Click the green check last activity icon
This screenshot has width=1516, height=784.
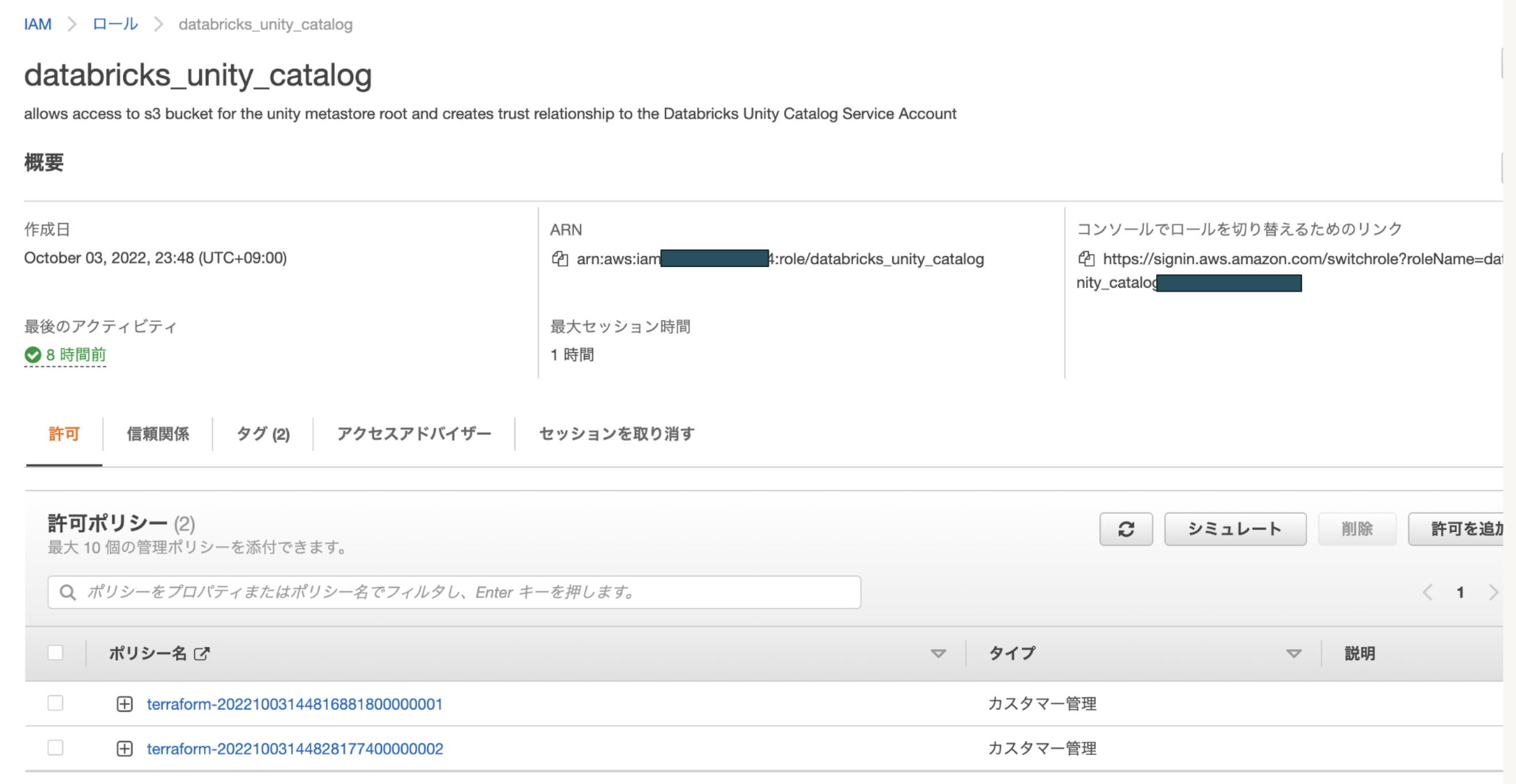pos(33,355)
